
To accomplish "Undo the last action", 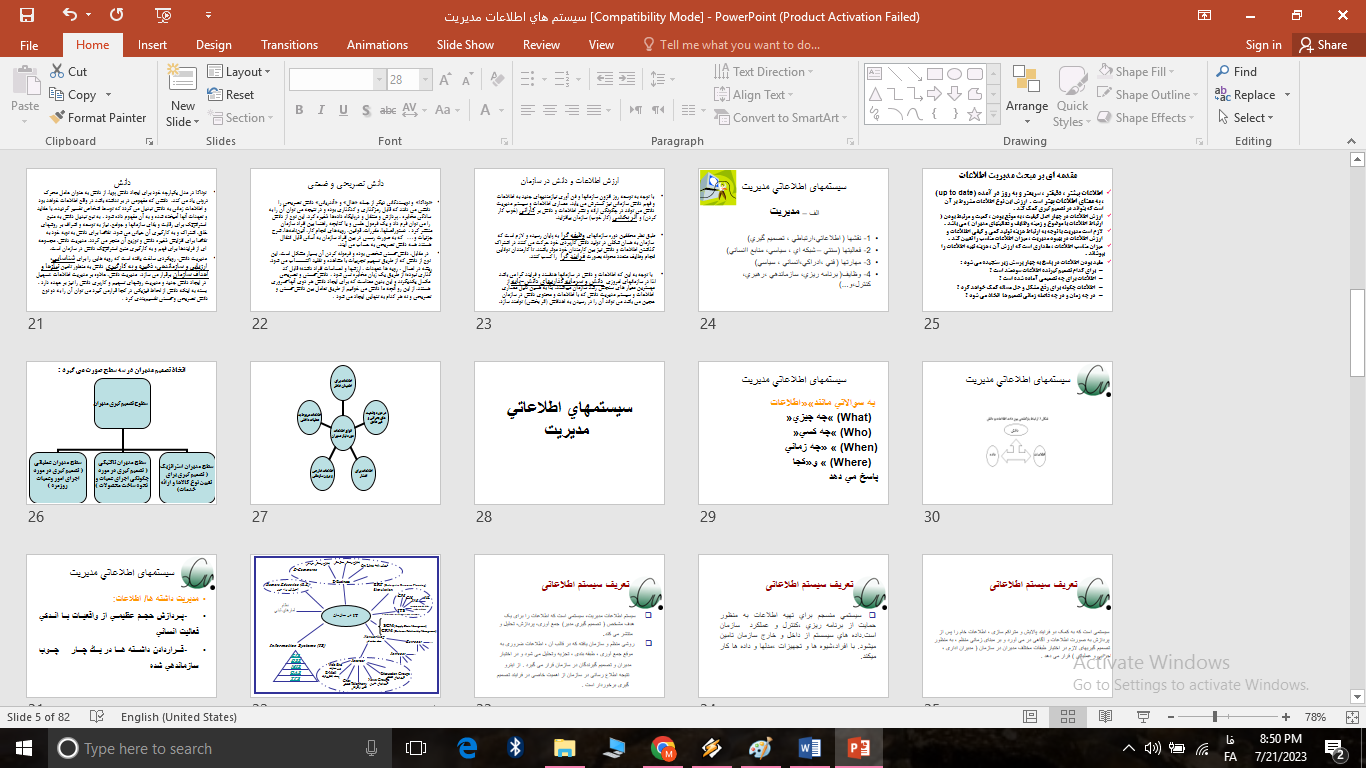I will [69, 15].
